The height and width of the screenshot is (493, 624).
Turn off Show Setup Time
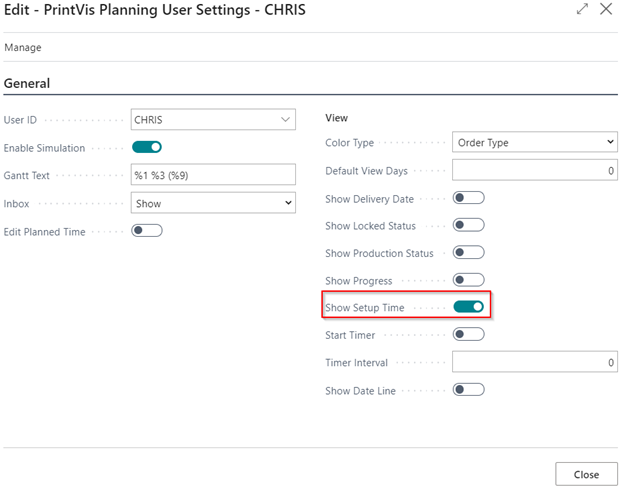coord(468,307)
